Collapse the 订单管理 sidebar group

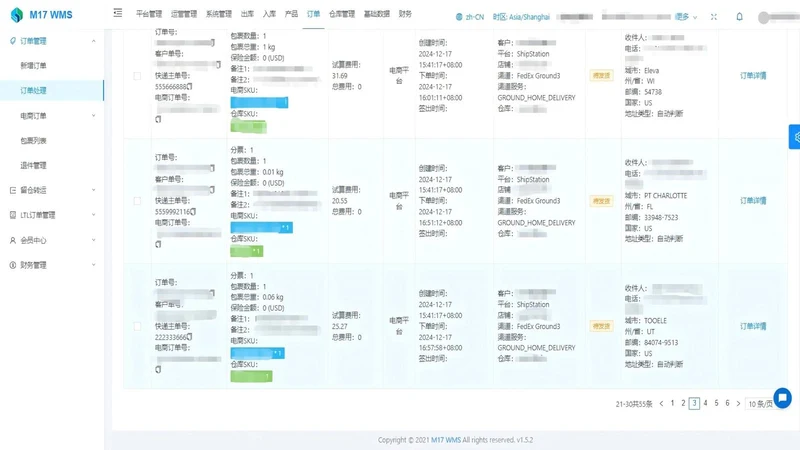pos(93,41)
